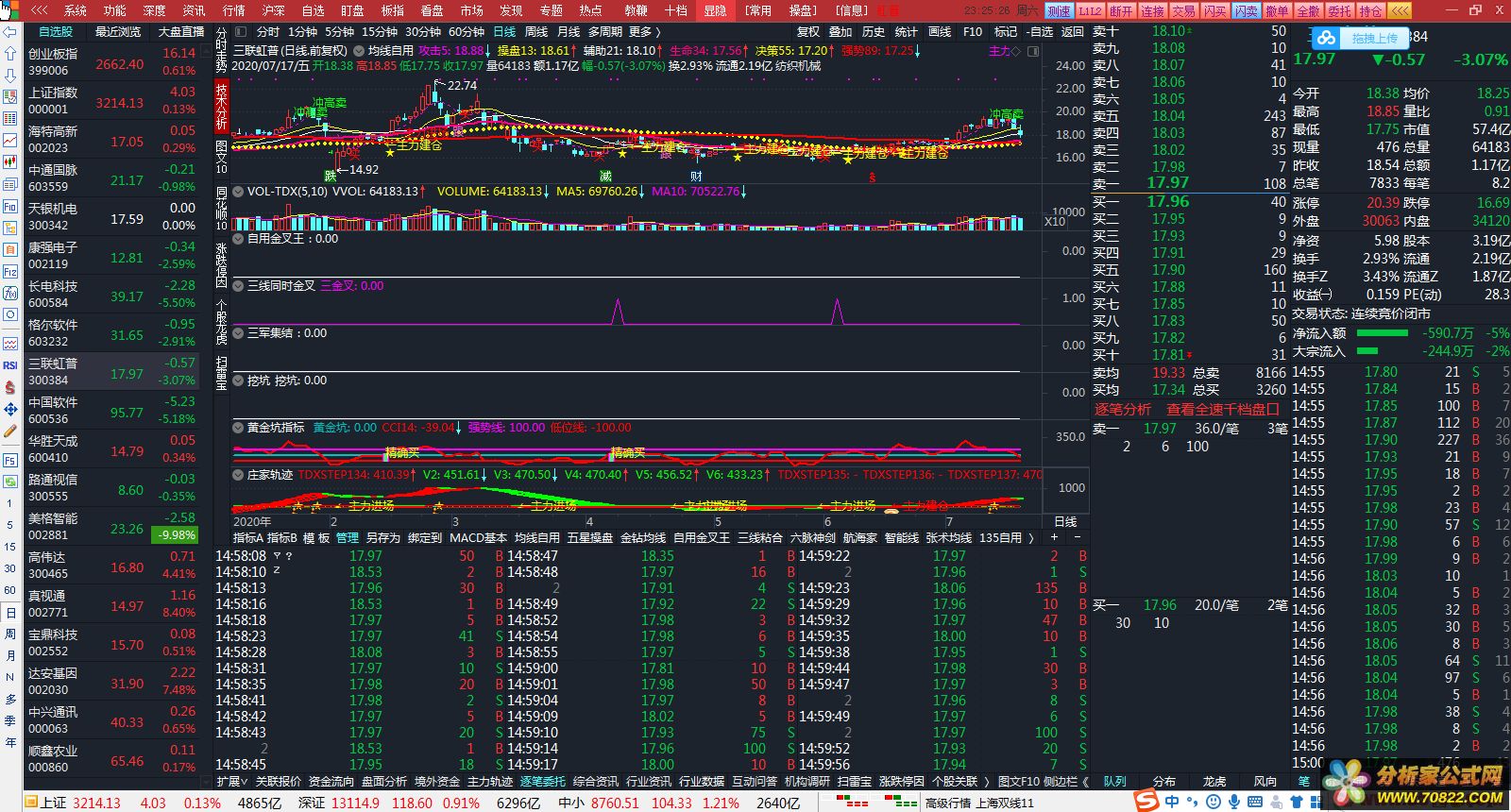Click the '<<<' collapse arrows at top left
The width and height of the screenshot is (1511, 812).
point(39,10)
